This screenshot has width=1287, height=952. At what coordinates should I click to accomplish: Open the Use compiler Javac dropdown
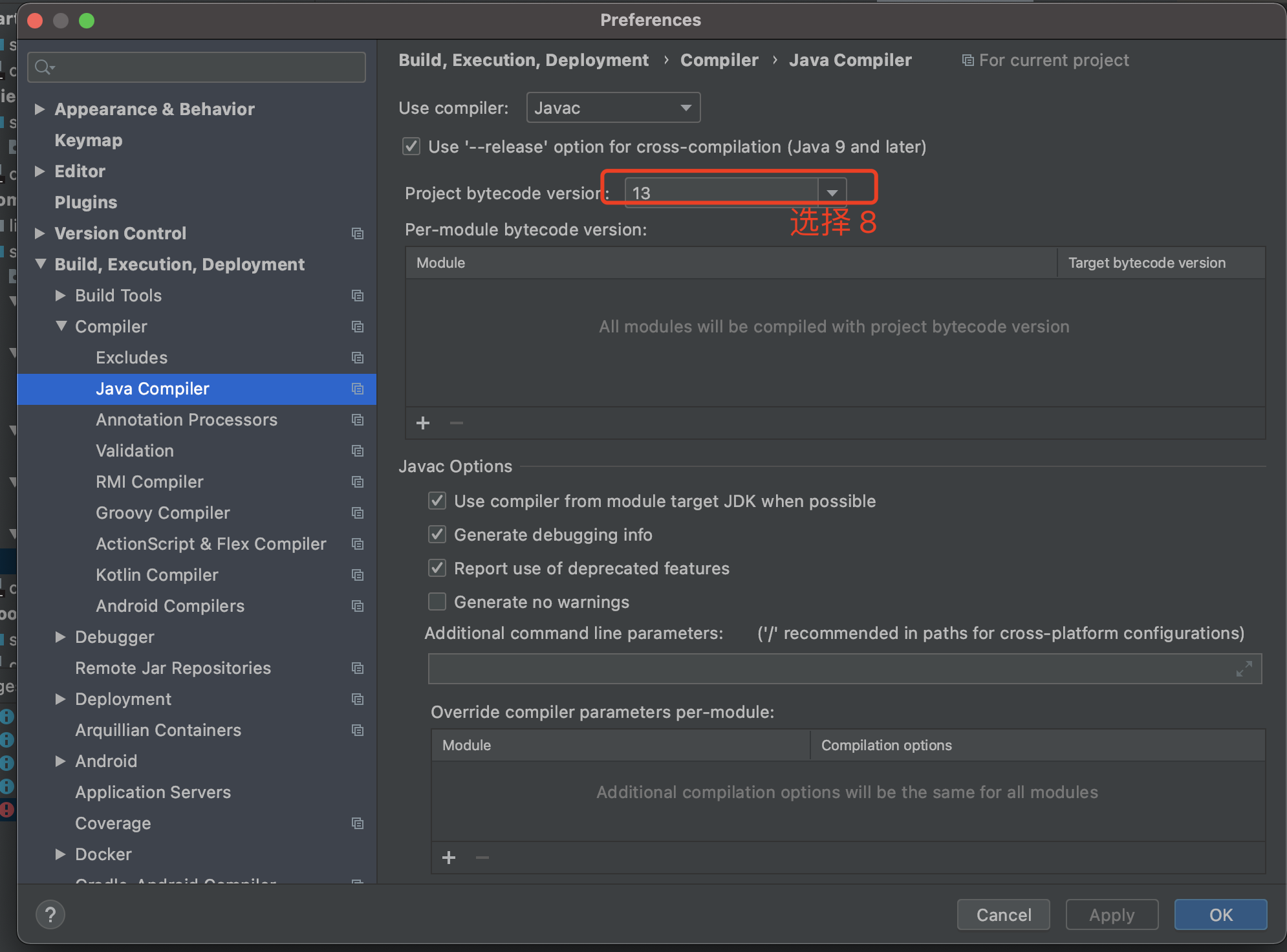(613, 108)
